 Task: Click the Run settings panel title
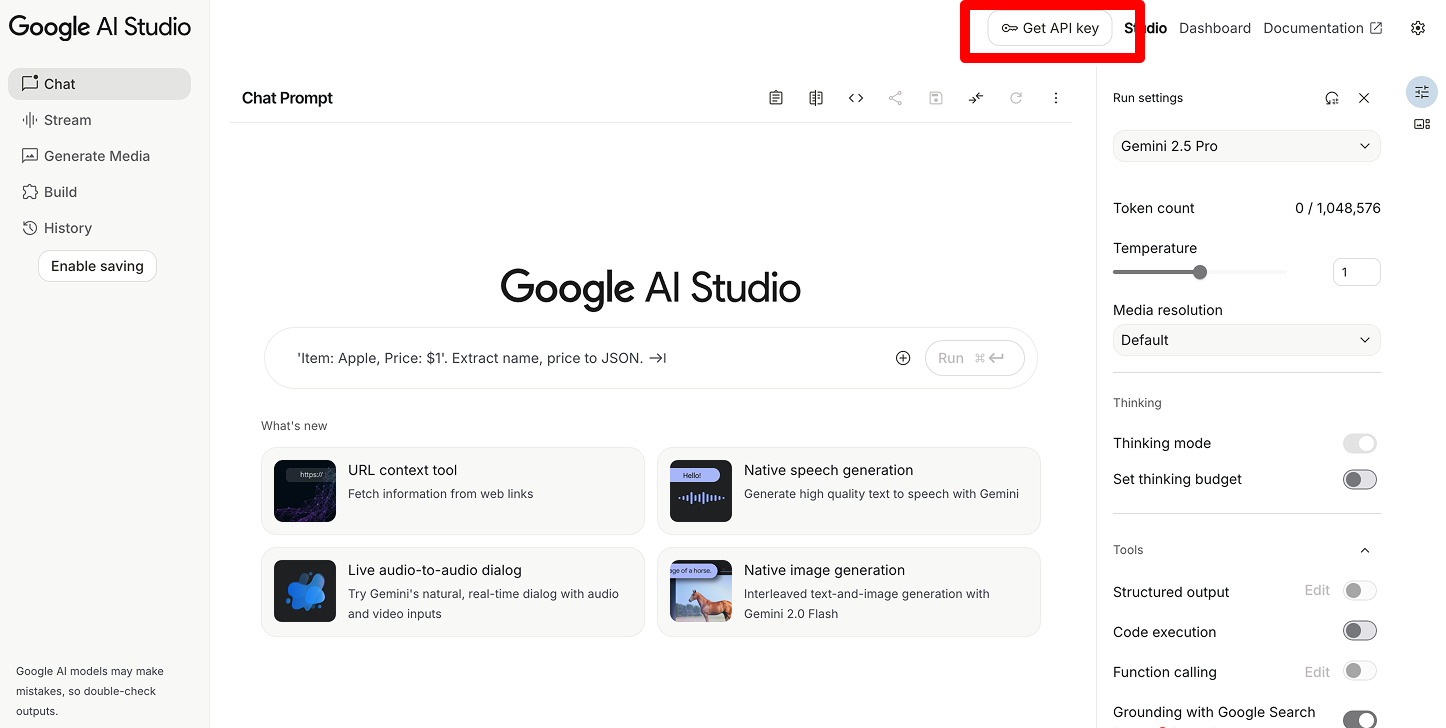[1148, 98]
